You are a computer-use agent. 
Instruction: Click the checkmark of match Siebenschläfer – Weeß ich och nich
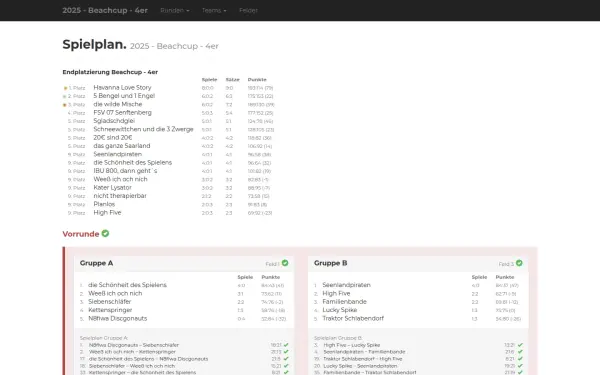point(286,366)
